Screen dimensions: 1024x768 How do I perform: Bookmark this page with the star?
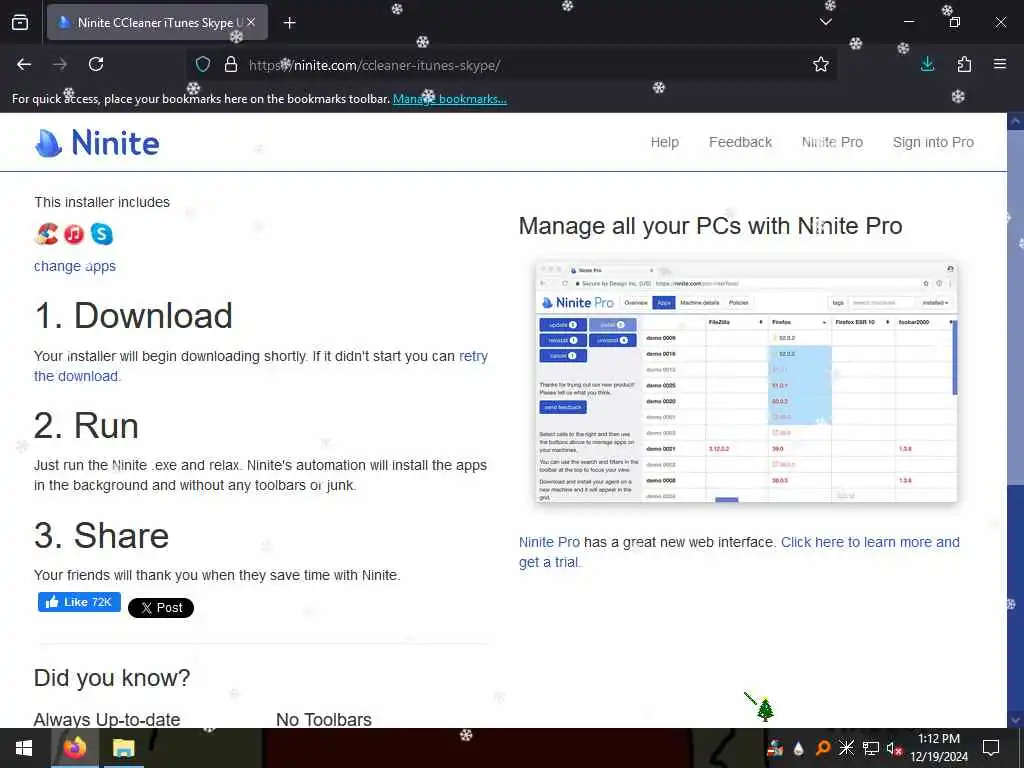pos(821,64)
